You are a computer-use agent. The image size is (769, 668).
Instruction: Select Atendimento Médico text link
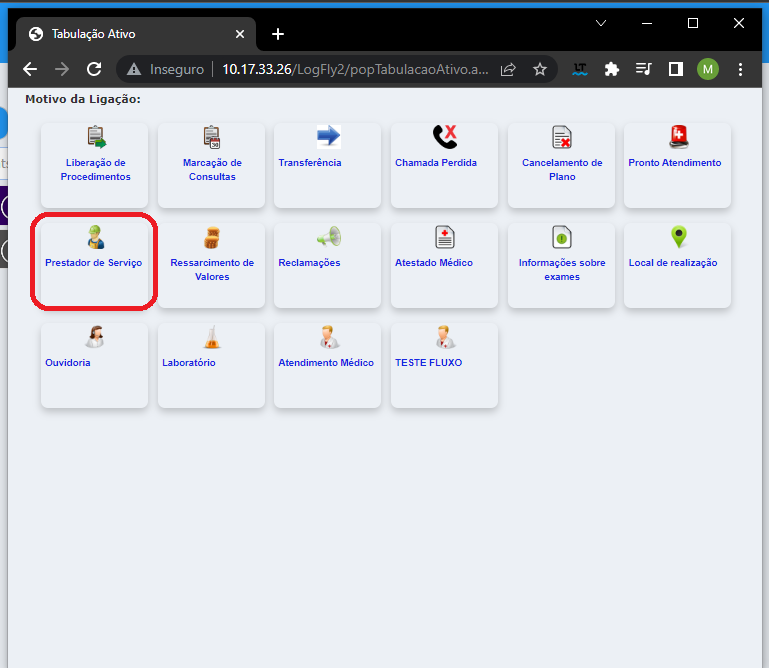326,363
